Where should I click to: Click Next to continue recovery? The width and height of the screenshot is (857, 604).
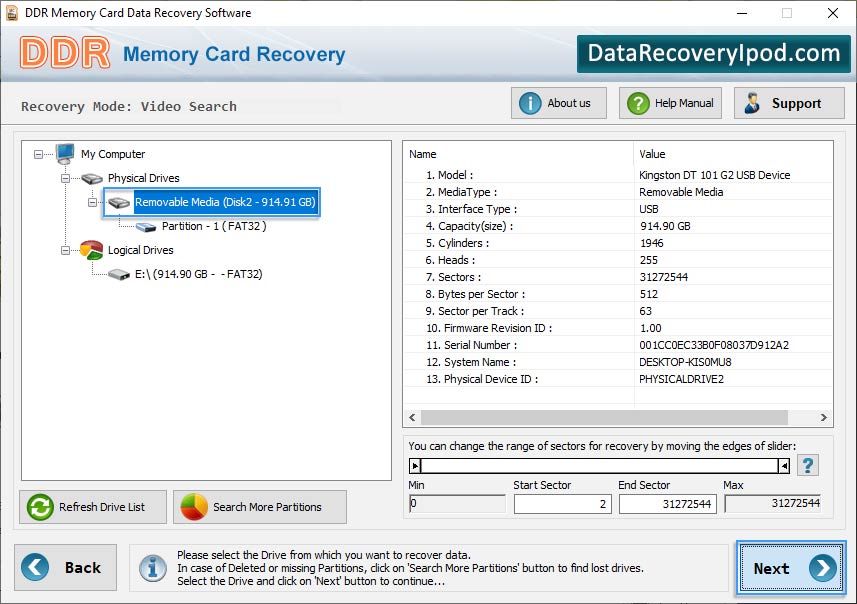tap(791, 568)
